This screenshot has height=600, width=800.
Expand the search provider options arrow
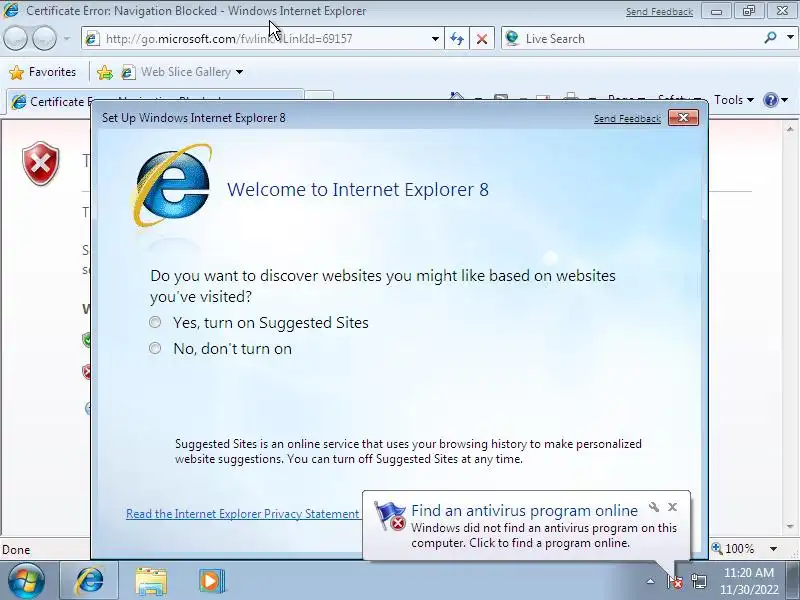790,38
